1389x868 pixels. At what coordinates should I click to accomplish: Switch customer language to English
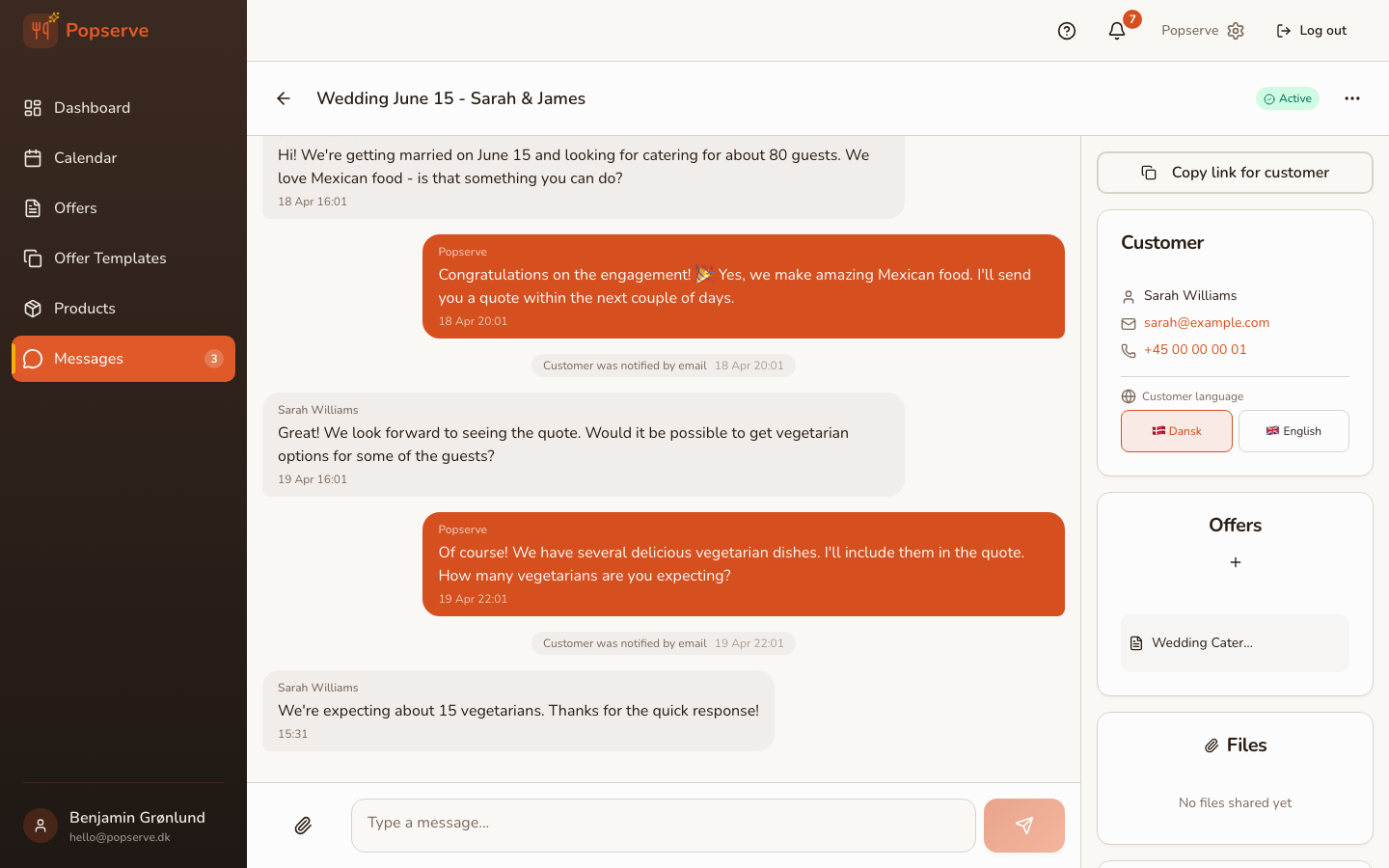click(x=1294, y=431)
